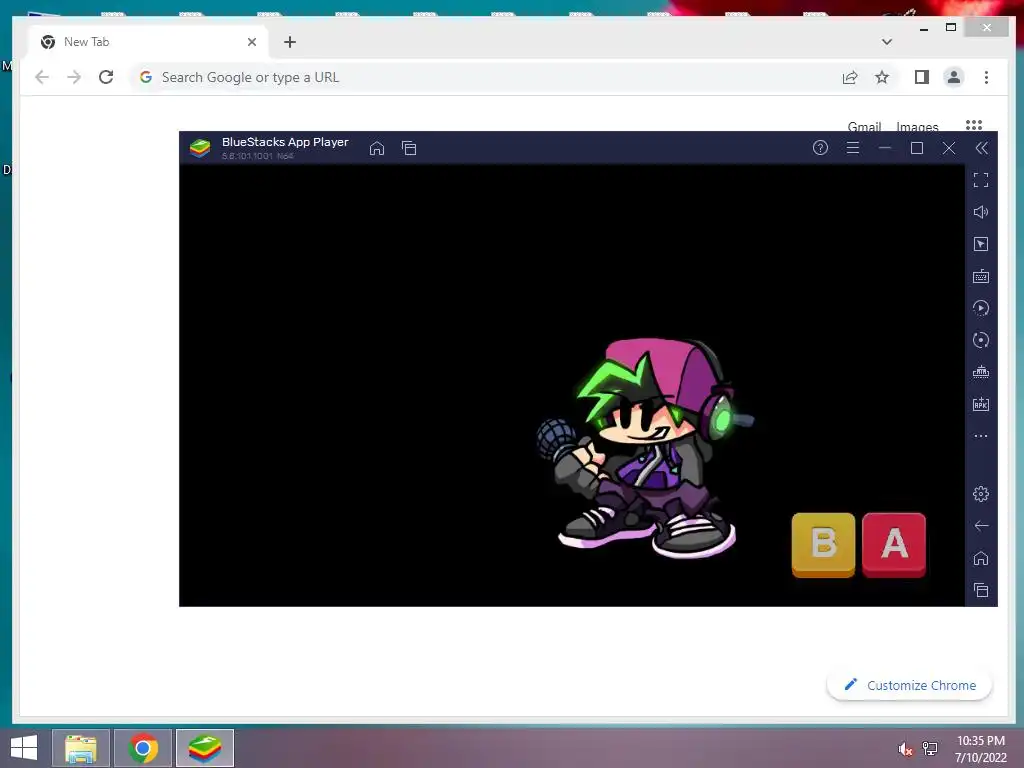Viewport: 1024px width, 768px height.
Task: Tap the red A game button
Action: point(894,545)
